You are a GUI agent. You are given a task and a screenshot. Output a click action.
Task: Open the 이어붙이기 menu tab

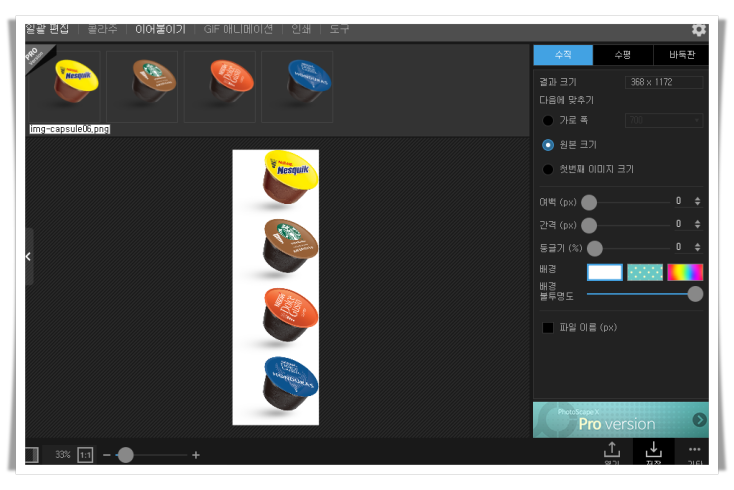(x=161, y=29)
